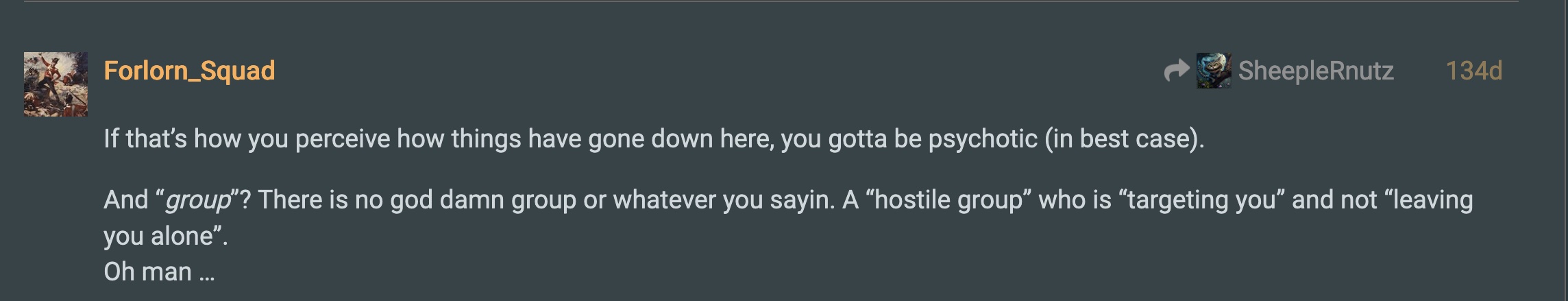The image size is (1568, 301).
Task: Click the SheepleRnutz small avatar icon
Action: click(1214, 71)
